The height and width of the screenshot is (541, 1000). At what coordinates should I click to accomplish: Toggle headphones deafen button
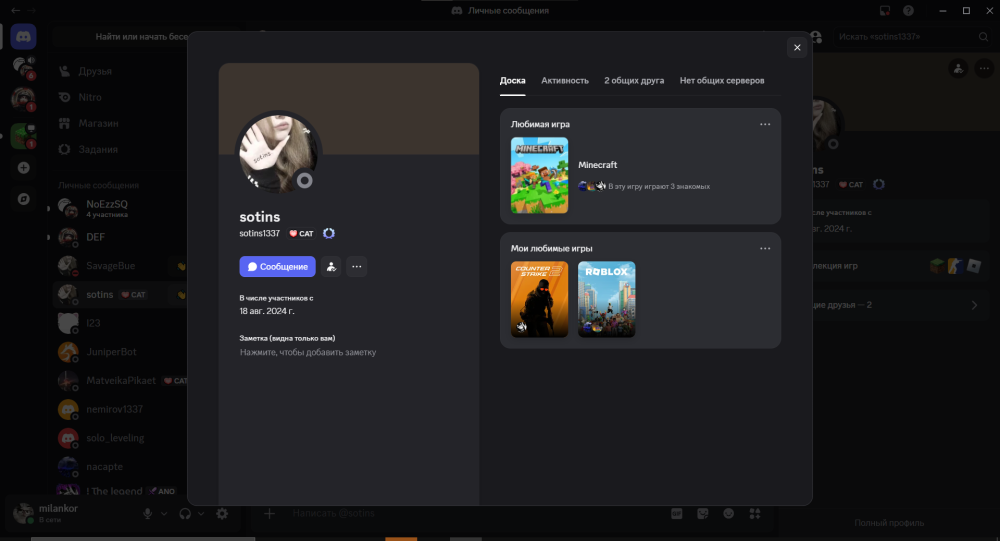pyautogui.click(x=185, y=514)
